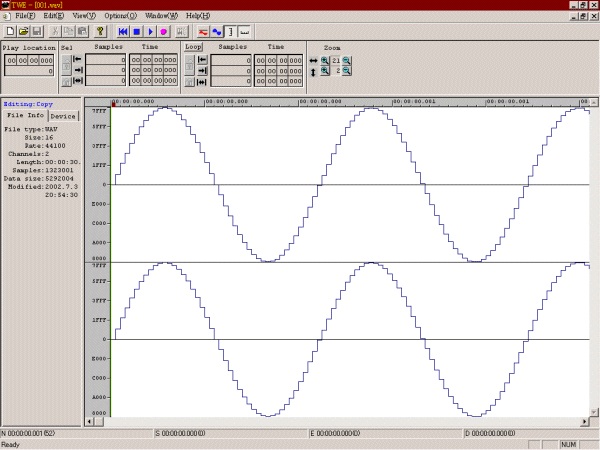This screenshot has height=450, width=600.
Task: Toggle the ruler display toolbar button
Action: [x=244, y=31]
